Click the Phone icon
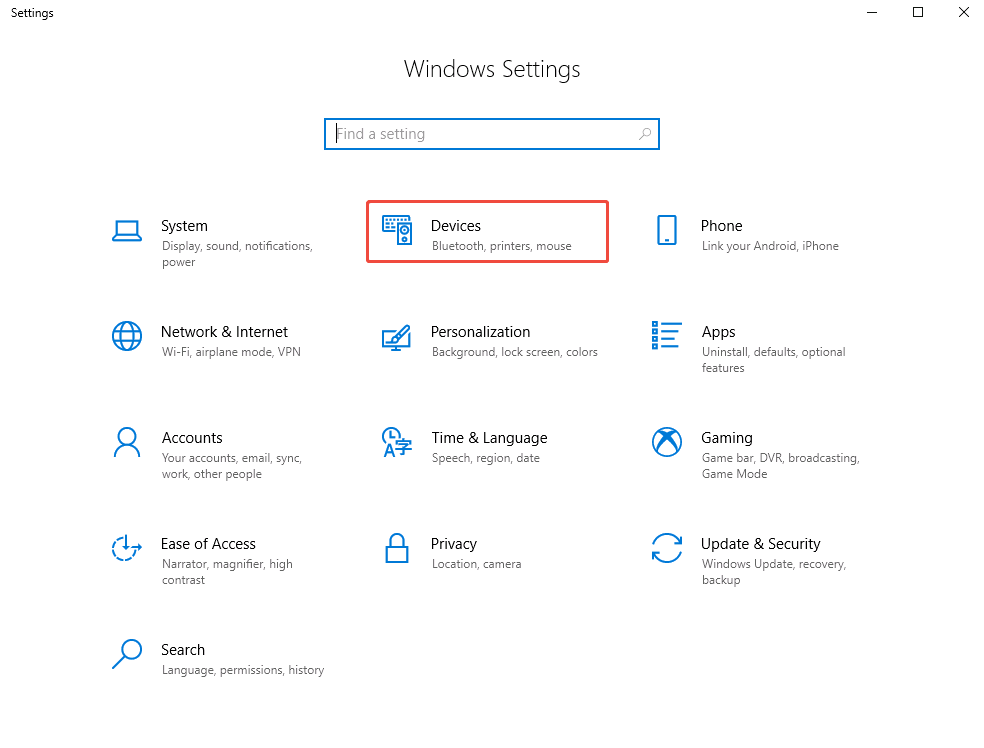 click(x=667, y=231)
